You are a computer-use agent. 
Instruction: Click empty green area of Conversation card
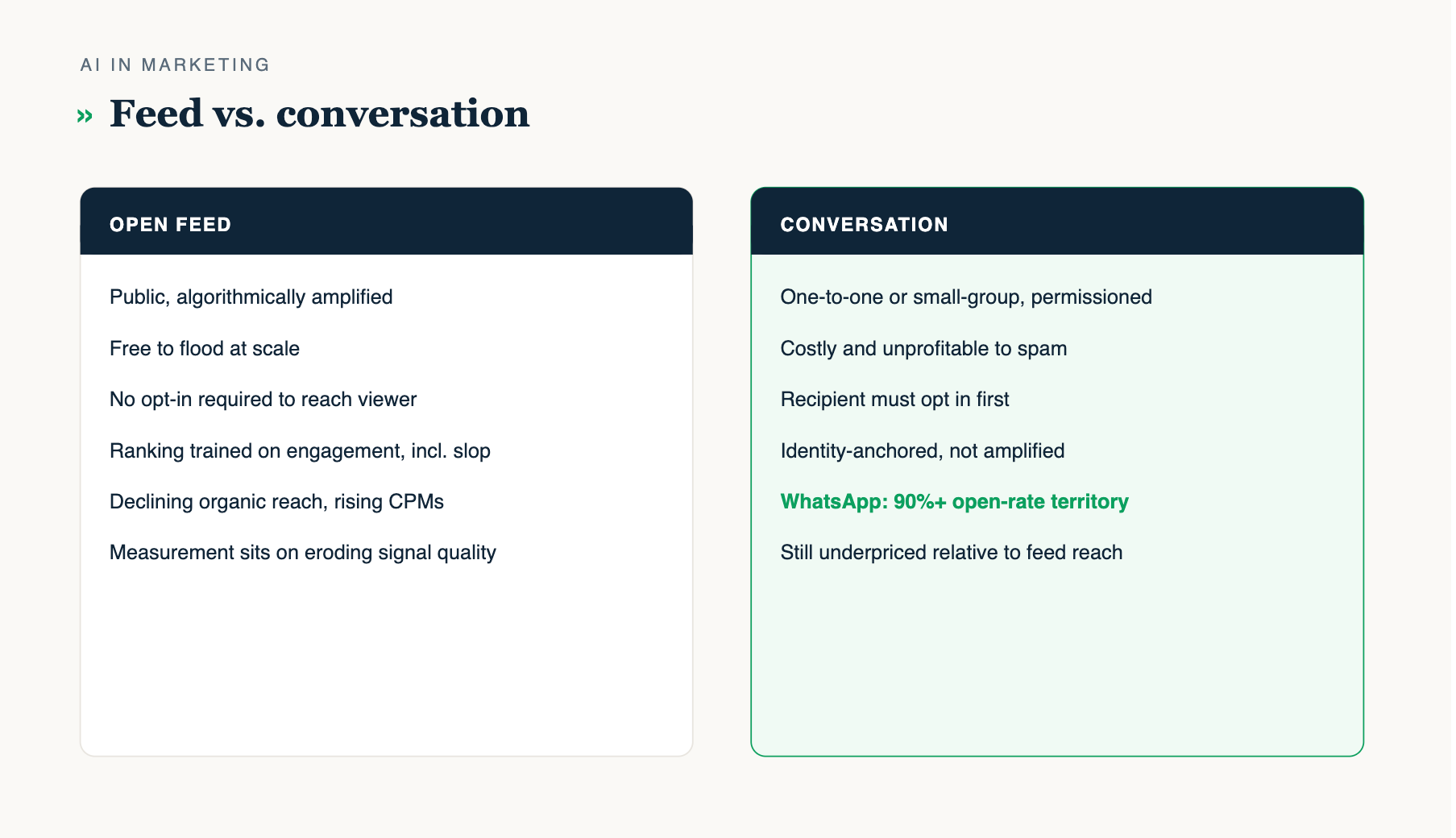pyautogui.click(x=1057, y=661)
